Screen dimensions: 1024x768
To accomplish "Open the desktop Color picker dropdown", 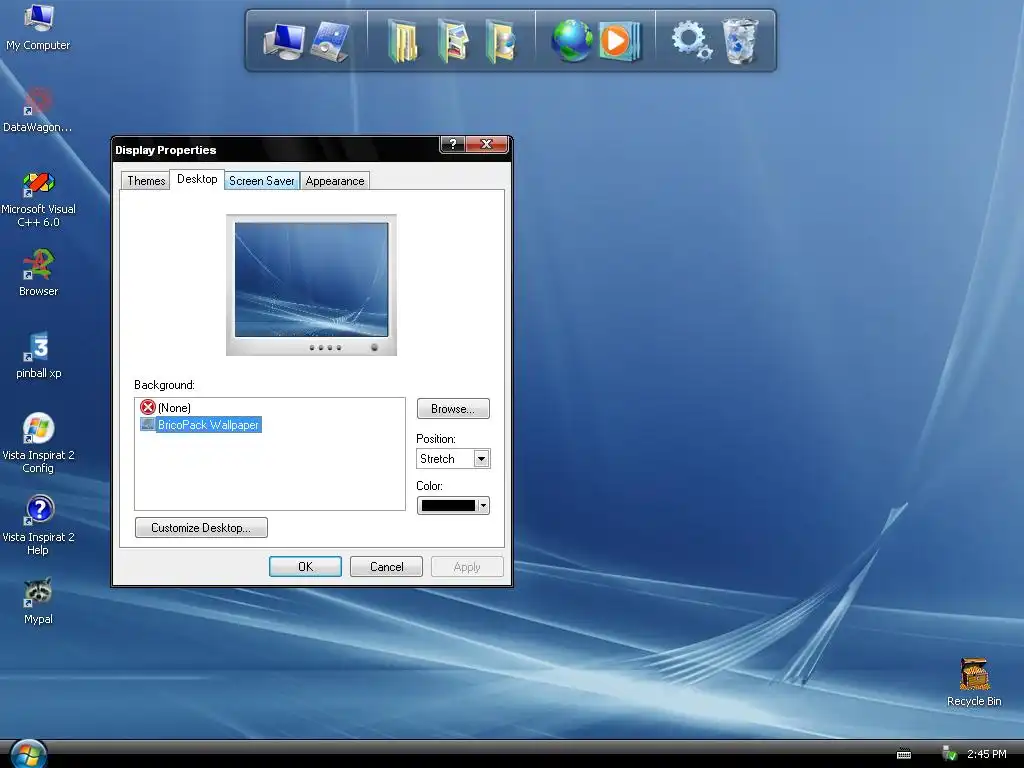I will [x=453, y=505].
